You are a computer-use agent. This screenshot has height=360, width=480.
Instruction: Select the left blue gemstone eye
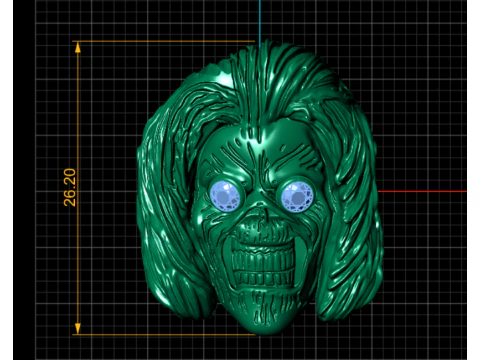[225, 196]
